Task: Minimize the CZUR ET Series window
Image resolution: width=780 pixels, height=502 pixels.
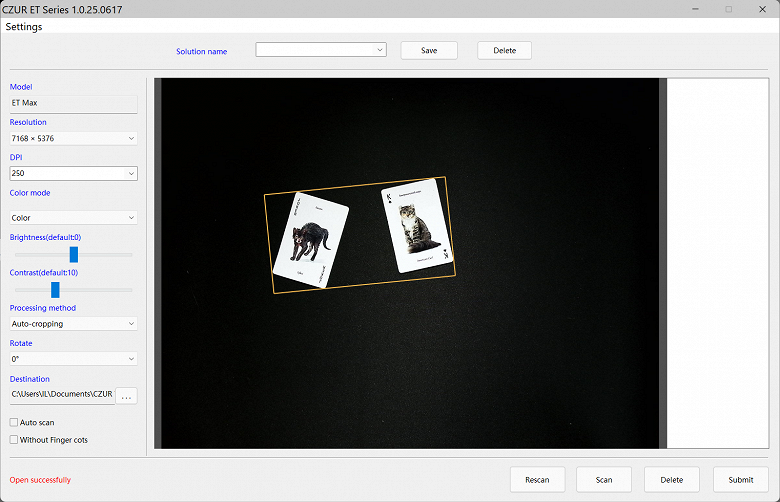Action: (695, 9)
